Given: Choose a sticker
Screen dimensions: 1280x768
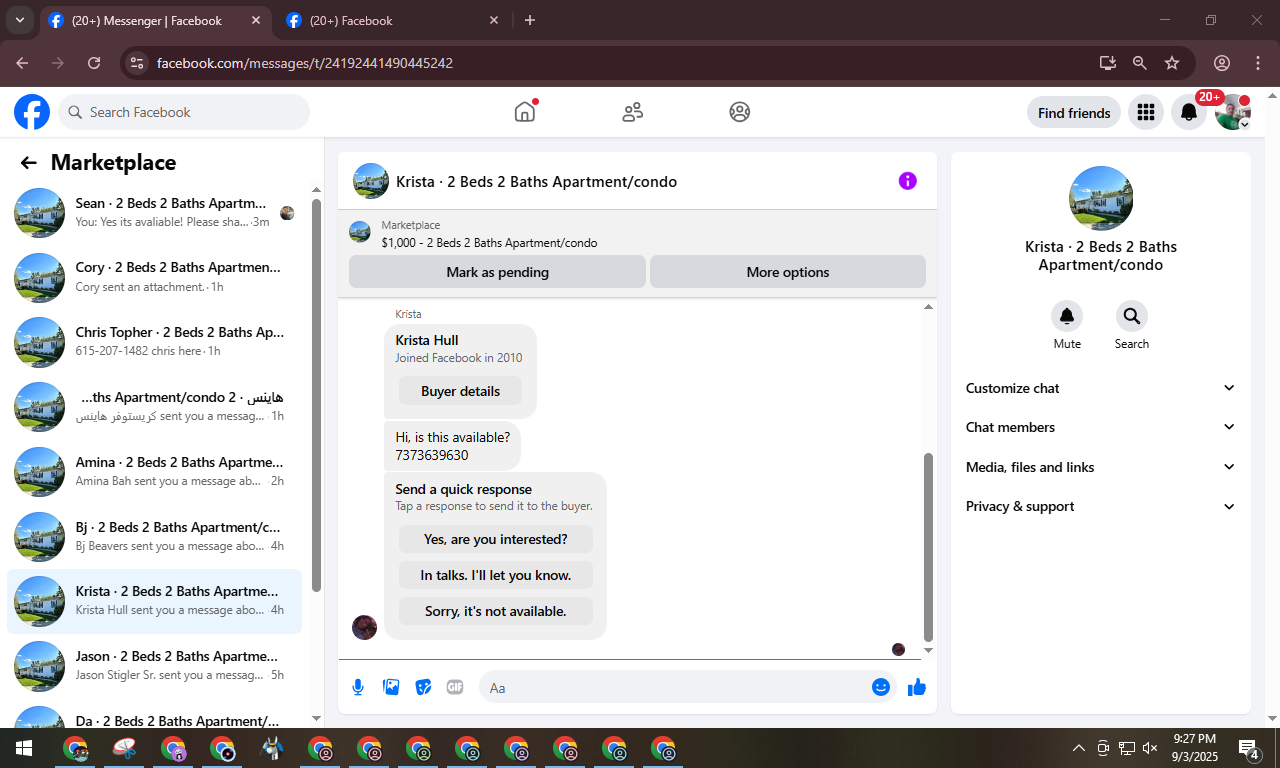Looking at the screenshot, I should pyautogui.click(x=423, y=687).
